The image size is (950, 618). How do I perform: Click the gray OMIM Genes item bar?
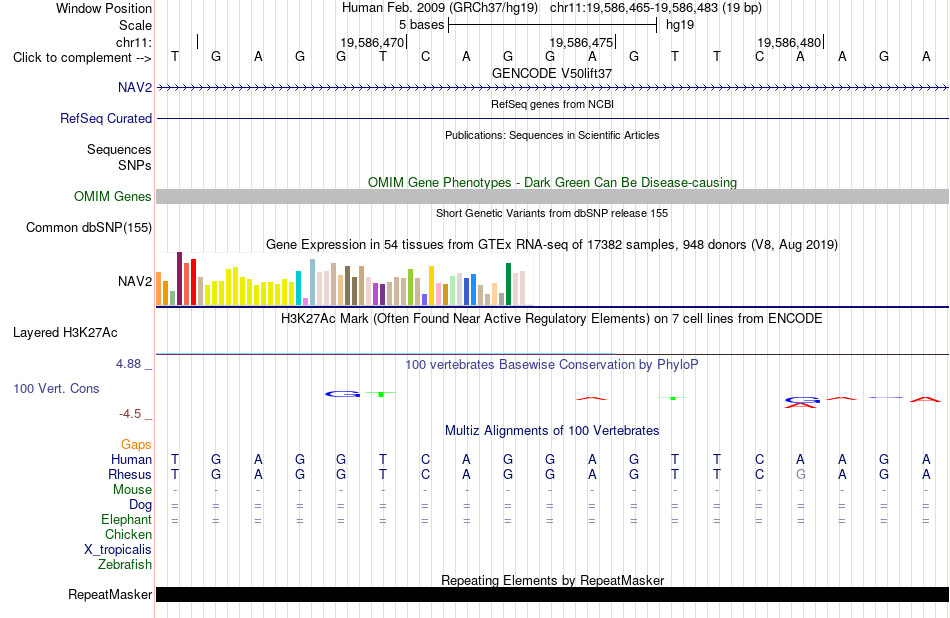click(552, 196)
